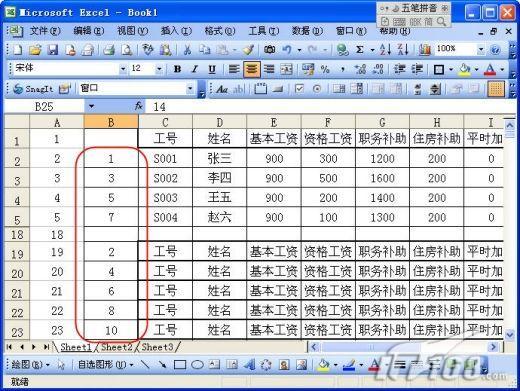Click the Format Painter brush icon
520x391 pixels.
tap(248, 50)
